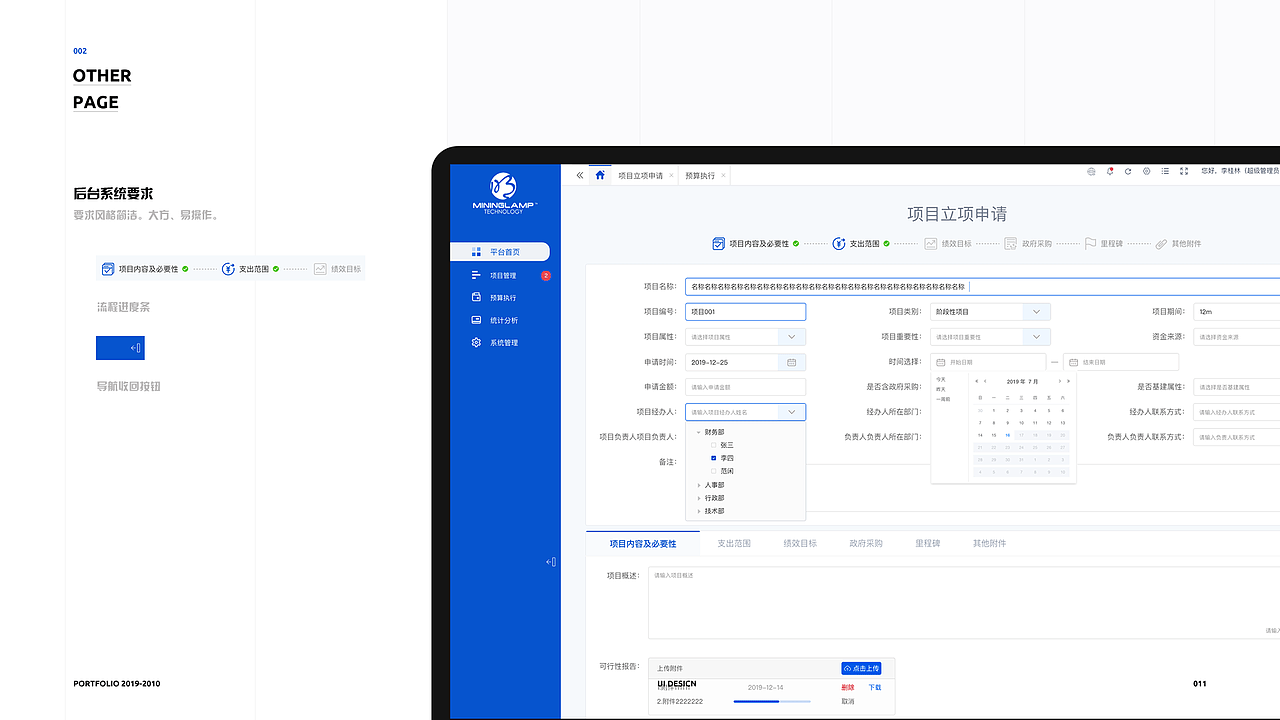Open 项目管理 in the sidebar
Image resolution: width=1280 pixels, height=720 pixels.
505,275
